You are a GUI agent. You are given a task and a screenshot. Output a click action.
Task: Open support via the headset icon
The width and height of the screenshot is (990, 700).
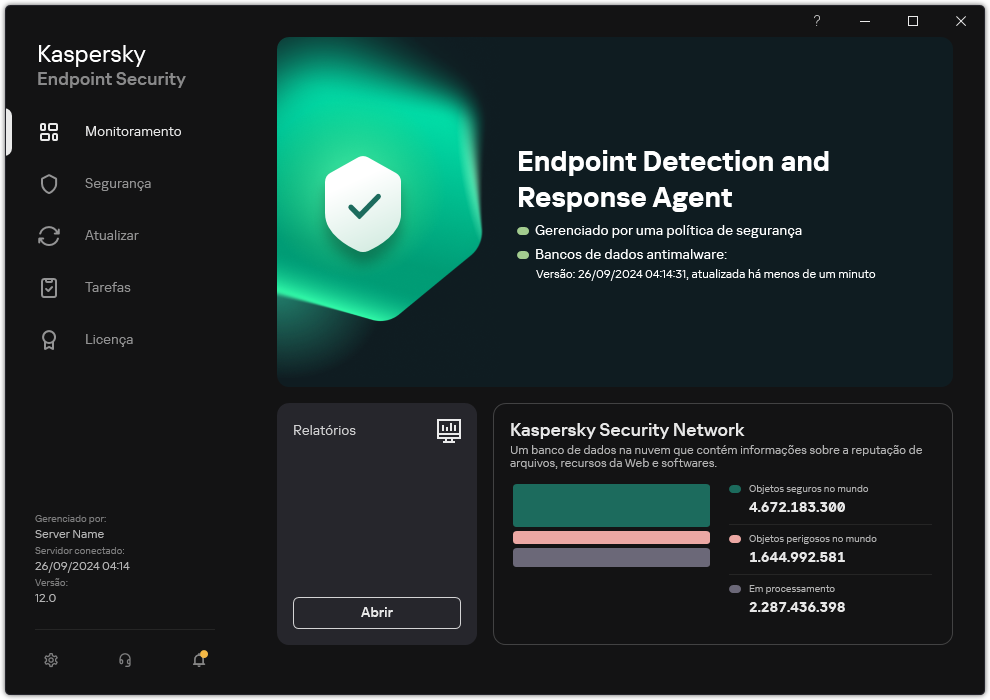pyautogui.click(x=125, y=660)
